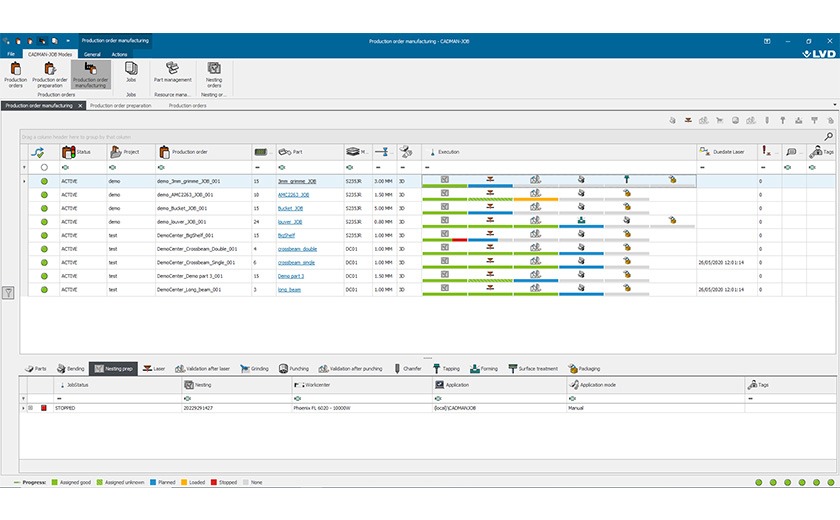Open the crossbeam_double part link
This screenshot has height=520, width=840.
pos(297,249)
